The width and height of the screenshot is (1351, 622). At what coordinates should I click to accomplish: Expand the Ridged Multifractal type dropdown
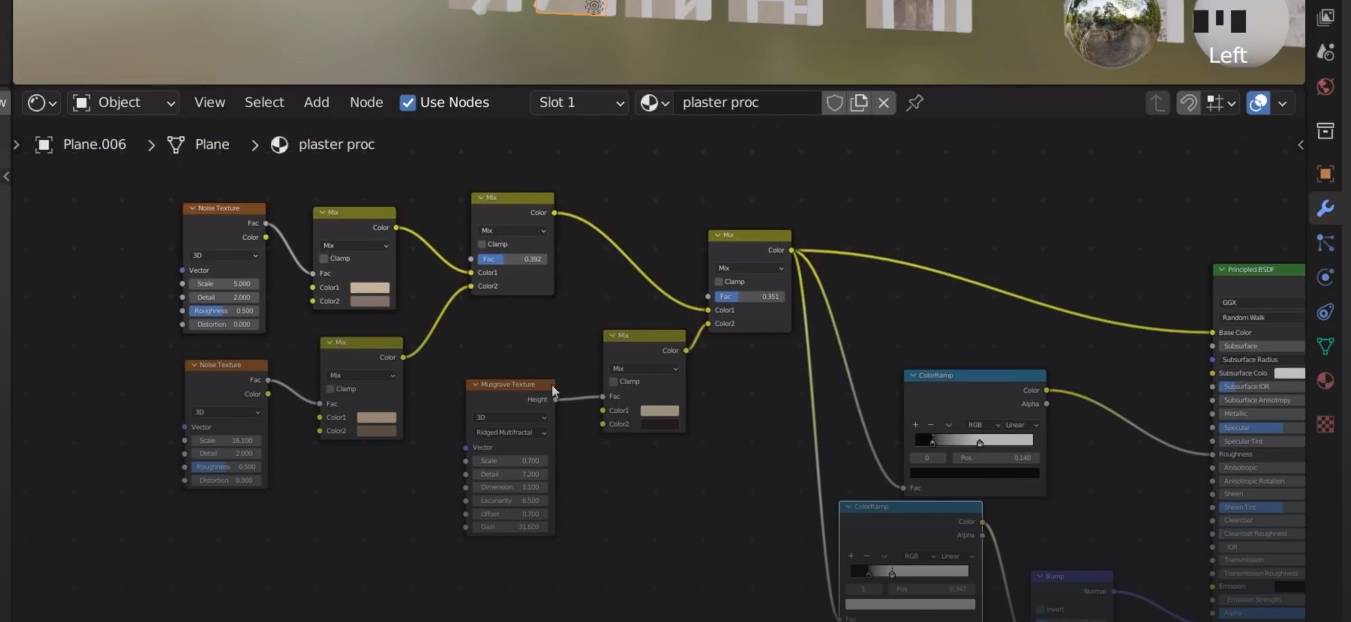[x=510, y=433]
